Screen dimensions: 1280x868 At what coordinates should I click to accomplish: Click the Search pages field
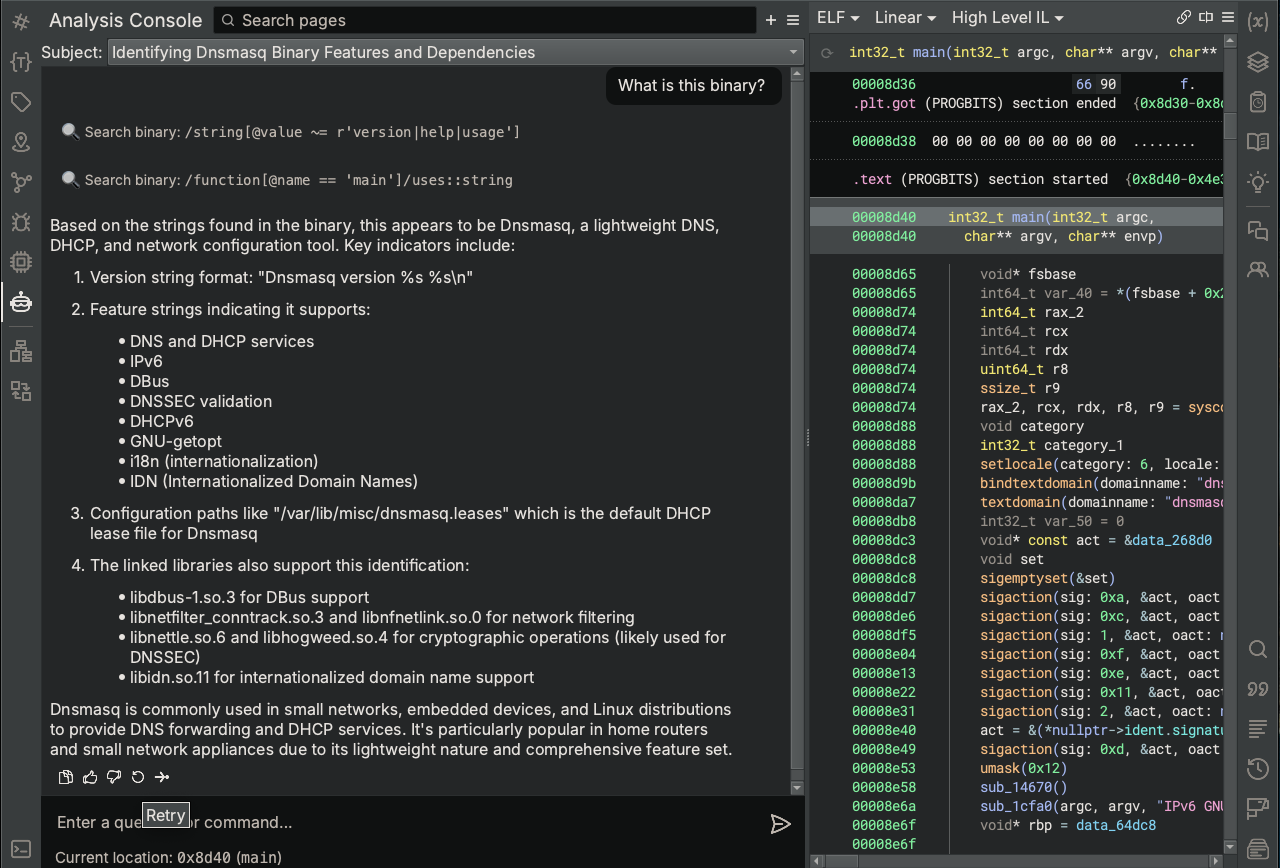[x=485, y=20]
